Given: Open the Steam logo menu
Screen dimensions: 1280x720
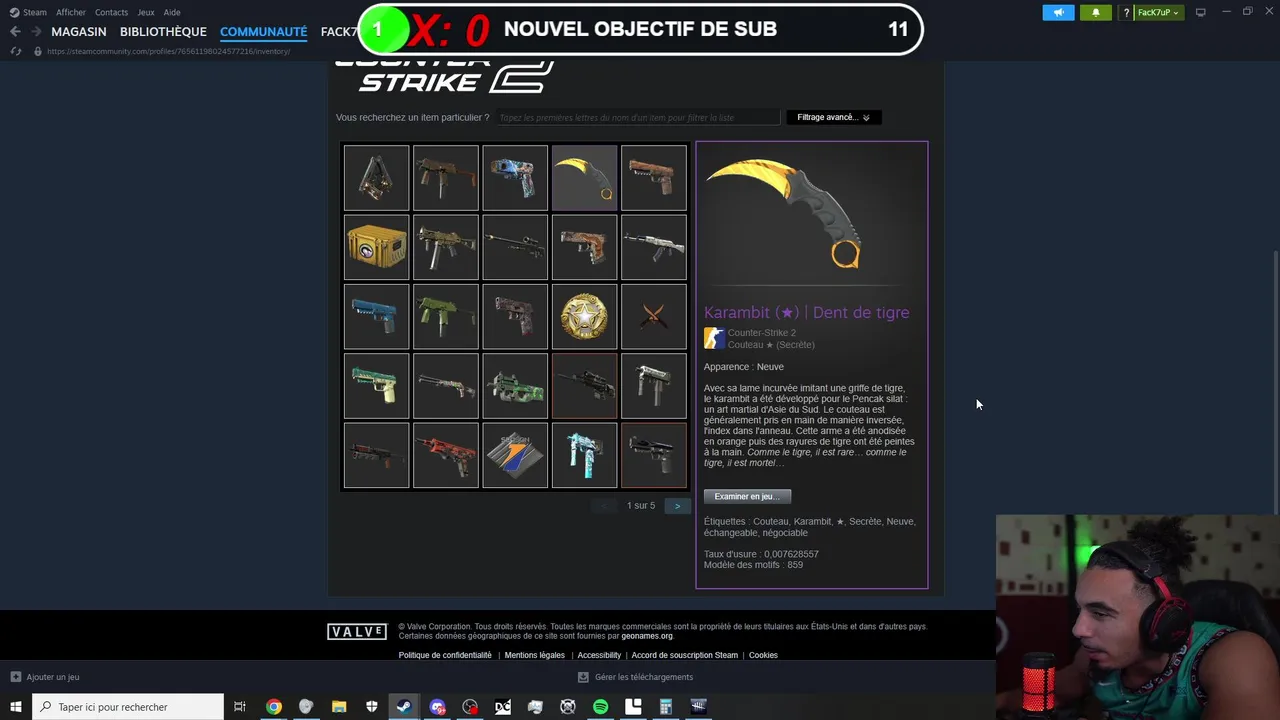Looking at the screenshot, I should [28, 12].
